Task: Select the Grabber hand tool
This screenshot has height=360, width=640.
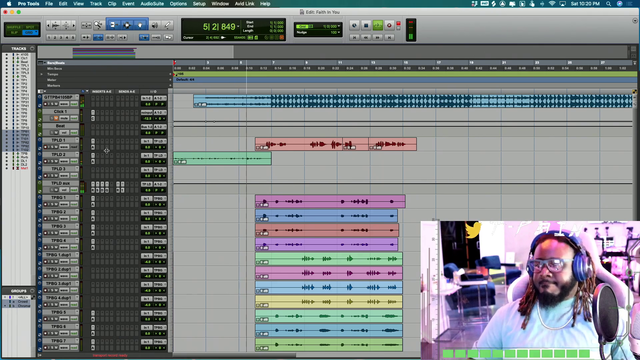Action: (x=140, y=25)
